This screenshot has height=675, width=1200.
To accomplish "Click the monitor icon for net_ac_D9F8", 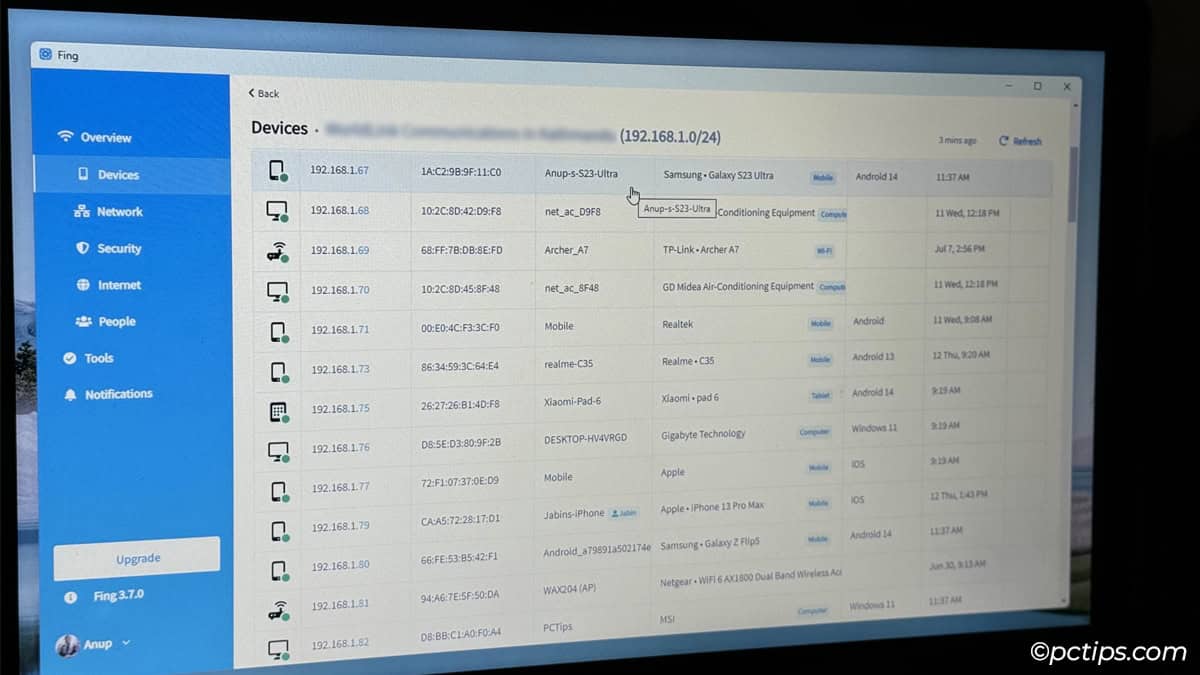I will [278, 208].
